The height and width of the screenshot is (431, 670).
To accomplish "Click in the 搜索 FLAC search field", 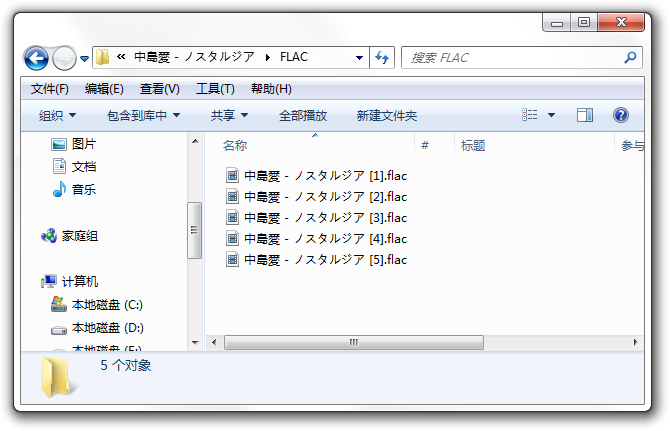I will 510,58.
